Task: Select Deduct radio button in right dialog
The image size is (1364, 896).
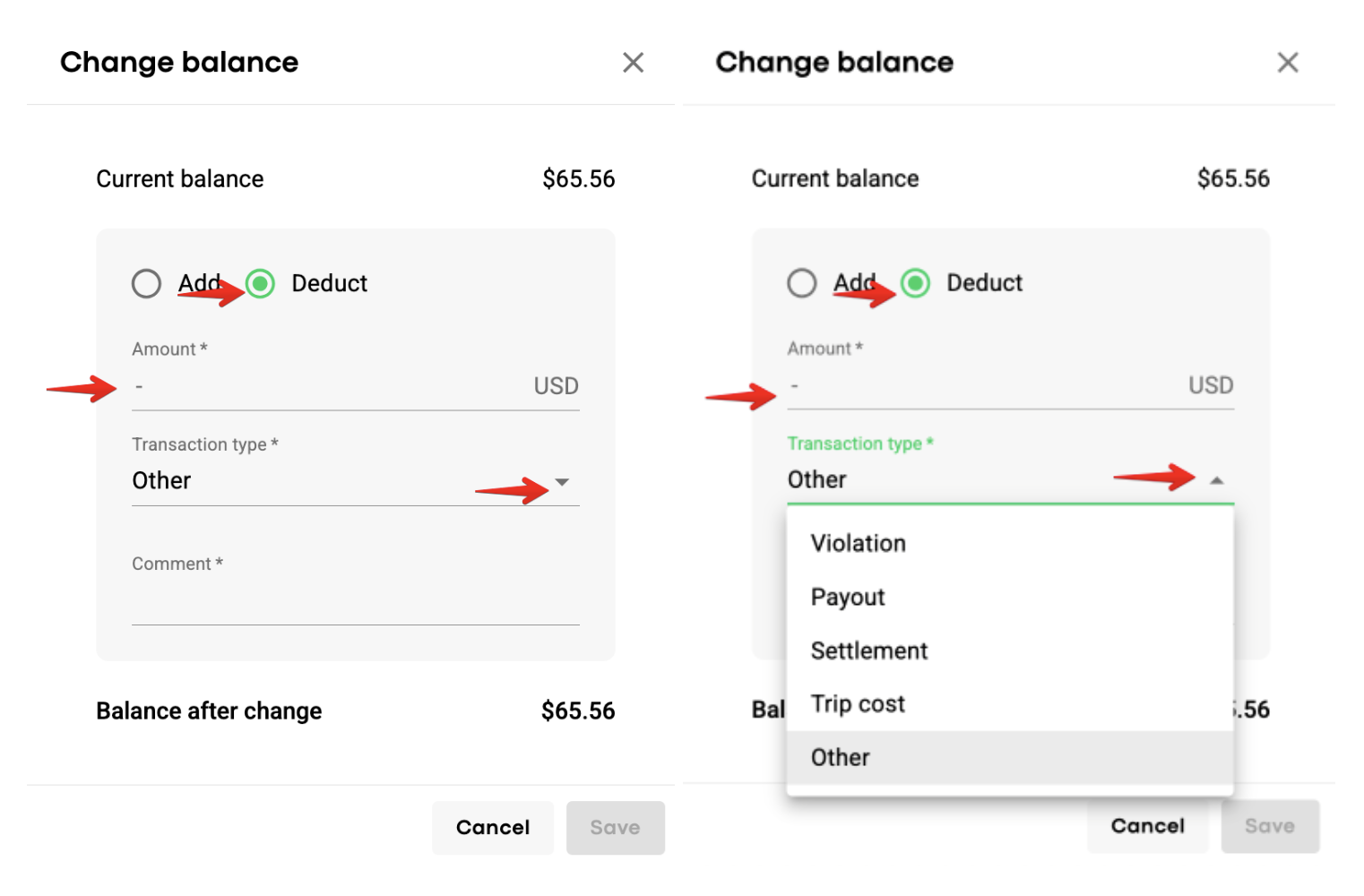Action: click(x=916, y=283)
